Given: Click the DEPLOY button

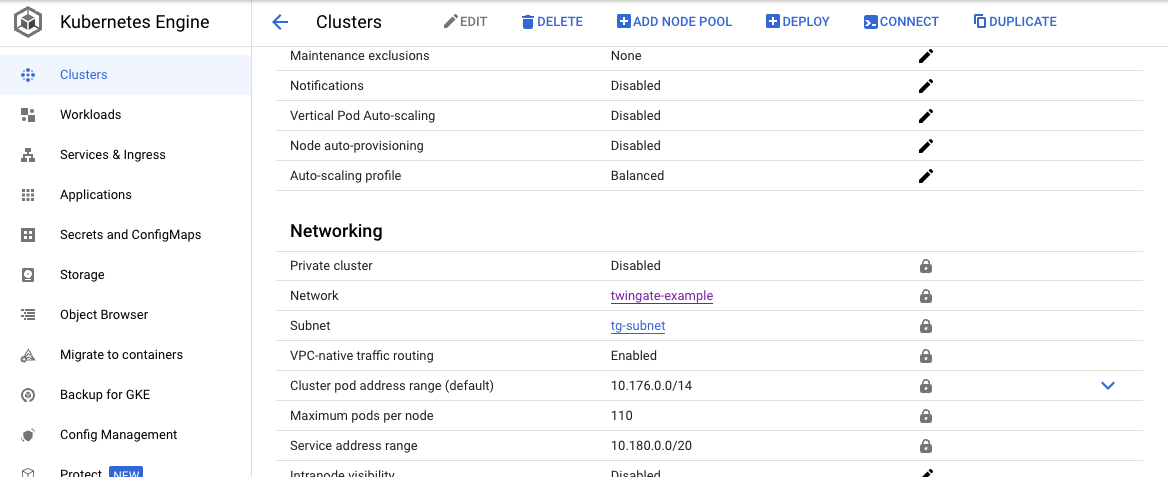Looking at the screenshot, I should point(798,22).
